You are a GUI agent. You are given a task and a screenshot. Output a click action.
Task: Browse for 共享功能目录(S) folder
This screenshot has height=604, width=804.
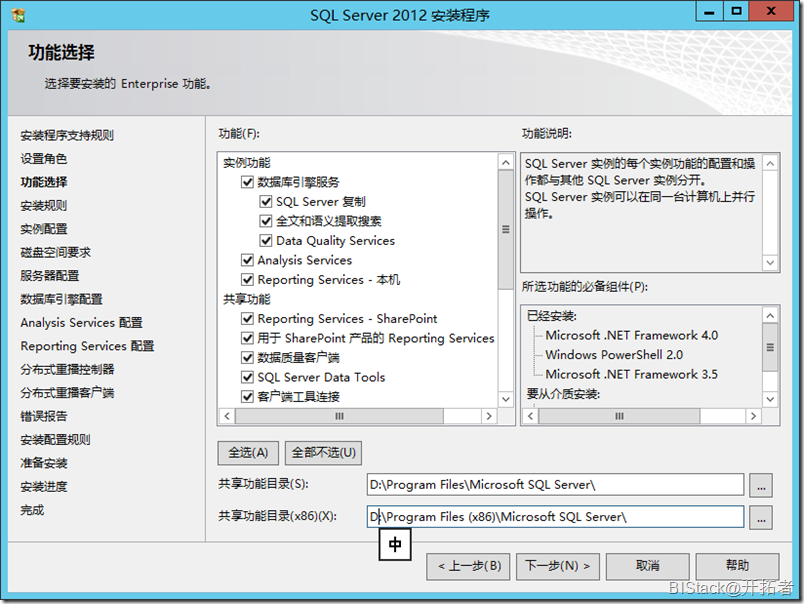[761, 485]
